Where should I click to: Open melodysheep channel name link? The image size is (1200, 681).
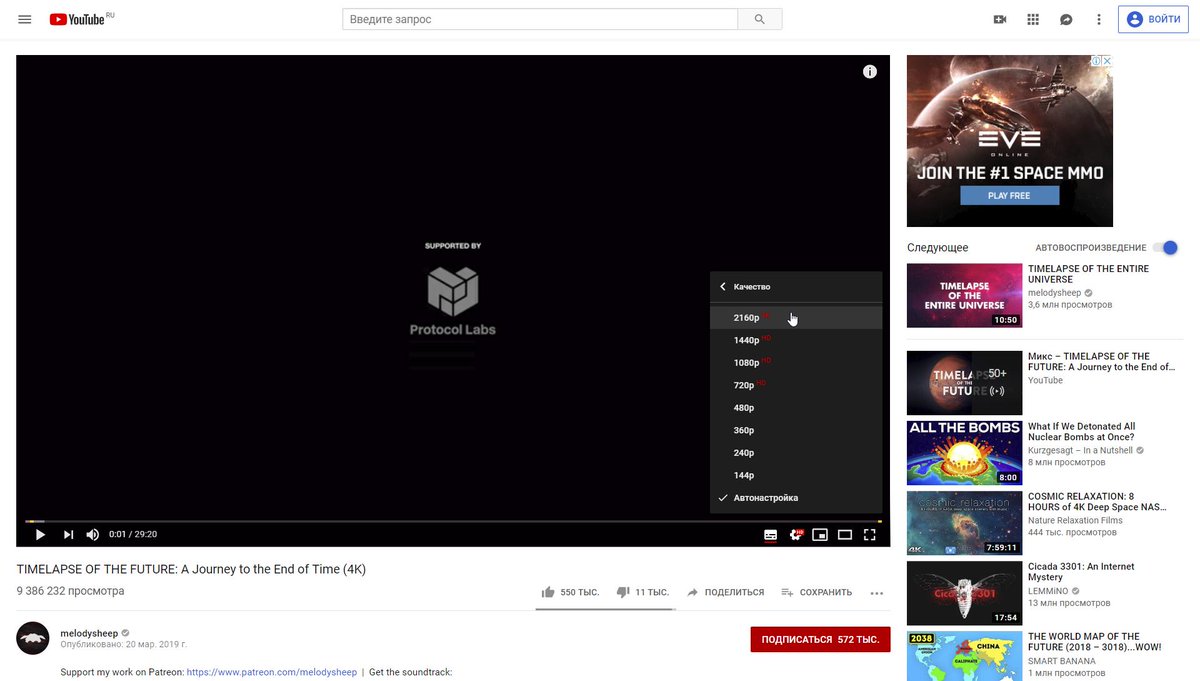pos(89,633)
